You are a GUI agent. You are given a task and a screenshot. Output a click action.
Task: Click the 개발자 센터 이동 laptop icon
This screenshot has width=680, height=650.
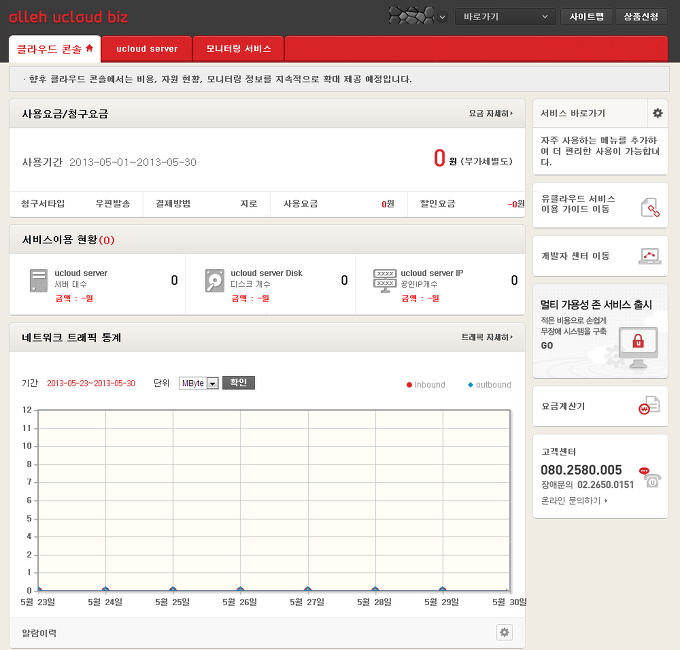pyautogui.click(x=650, y=256)
